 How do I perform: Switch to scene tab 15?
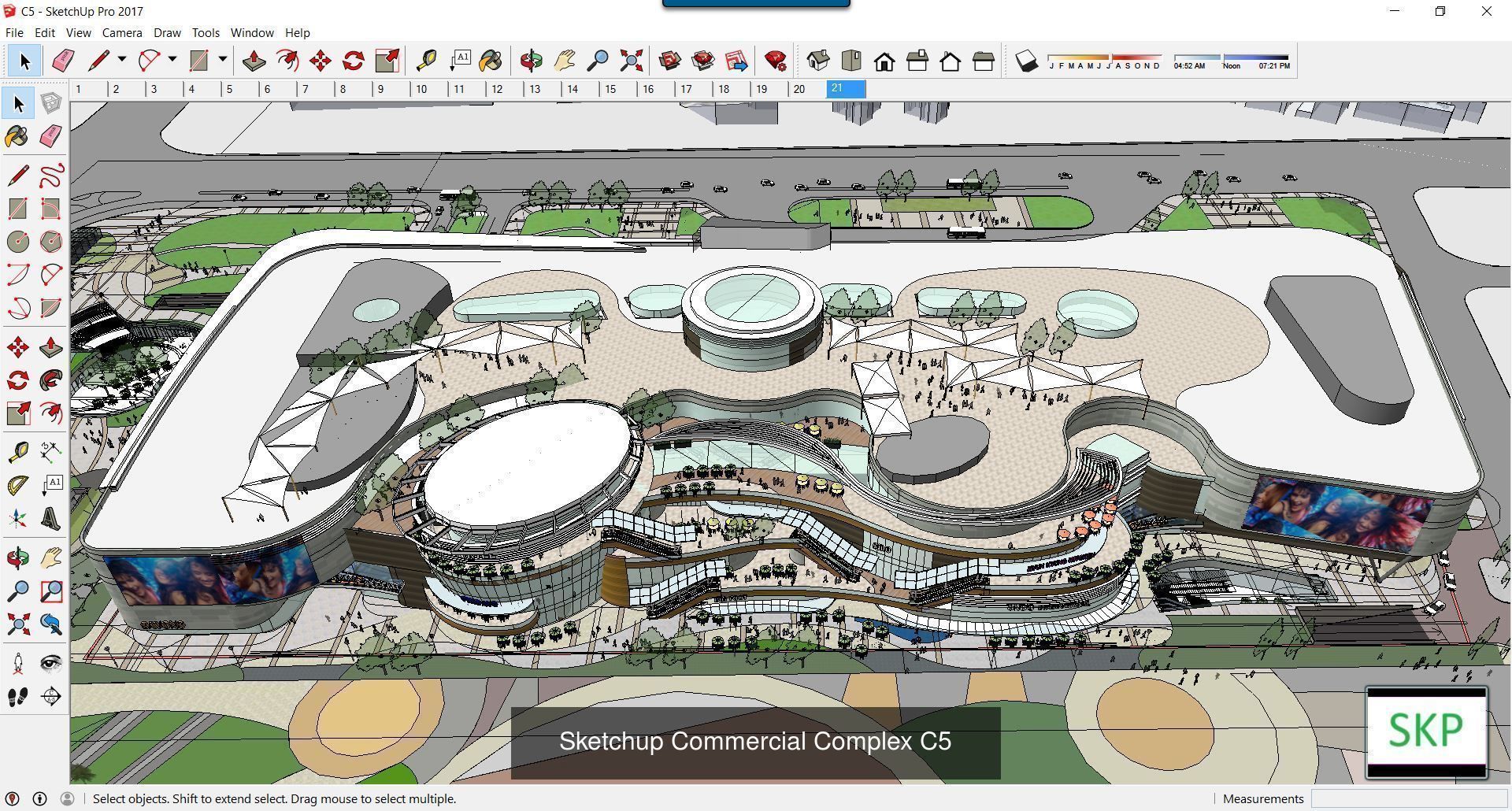pos(618,89)
